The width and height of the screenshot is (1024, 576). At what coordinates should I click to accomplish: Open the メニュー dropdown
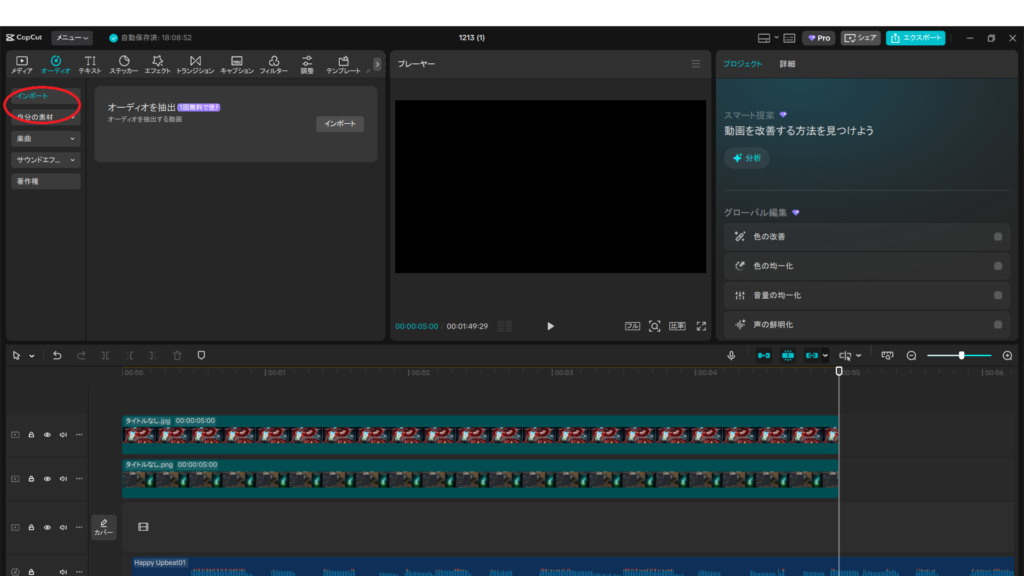click(x=72, y=38)
